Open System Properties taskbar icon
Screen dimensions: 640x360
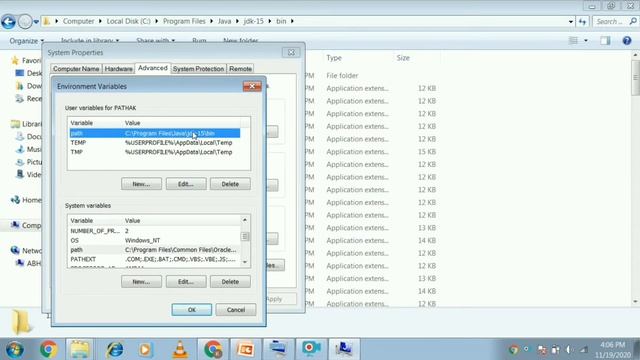pyautogui.click(x=343, y=349)
